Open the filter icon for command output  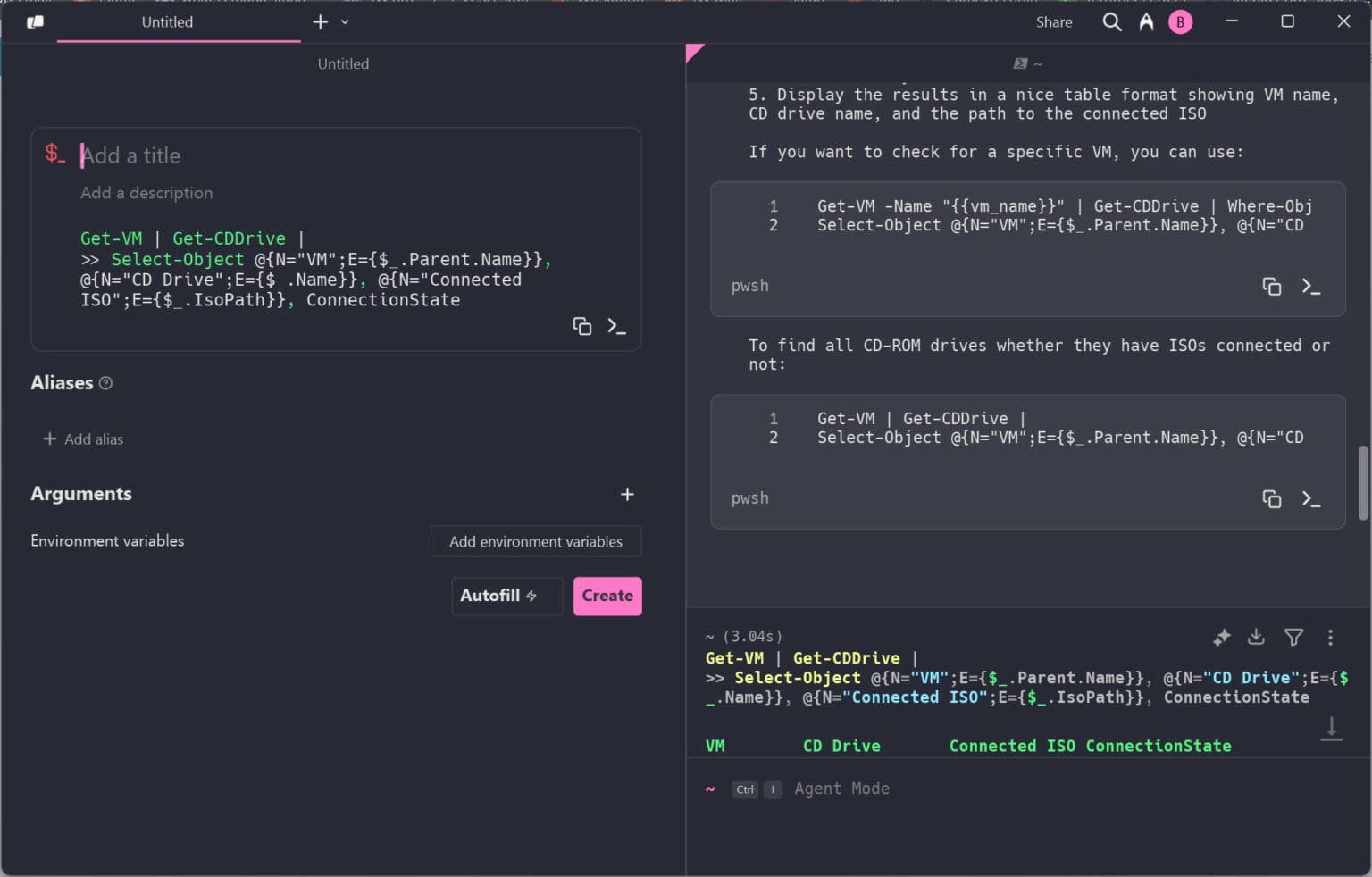coord(1293,637)
